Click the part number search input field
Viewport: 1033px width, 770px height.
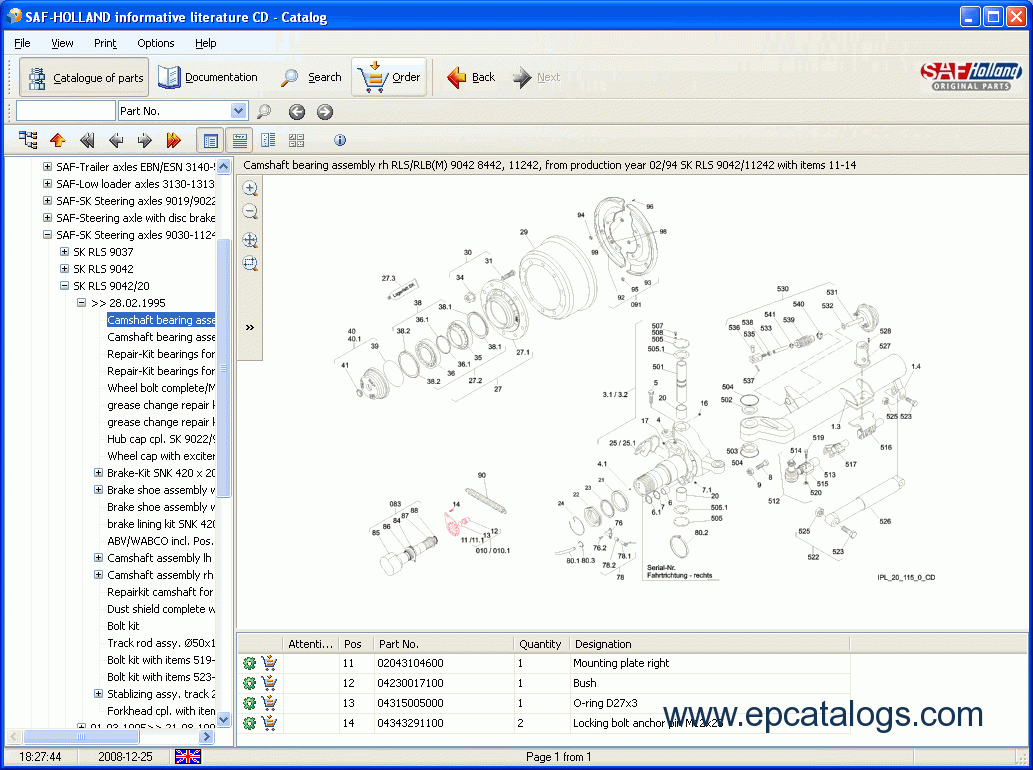65,111
